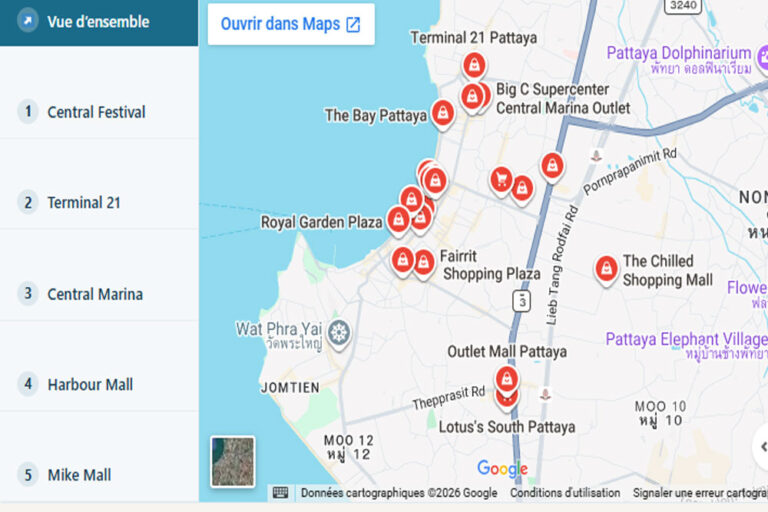Click the Lotus's South Pattaya pin

point(506,401)
